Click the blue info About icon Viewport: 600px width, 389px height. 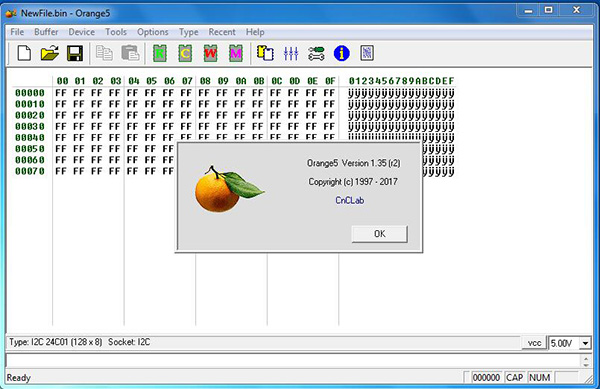click(x=341, y=53)
